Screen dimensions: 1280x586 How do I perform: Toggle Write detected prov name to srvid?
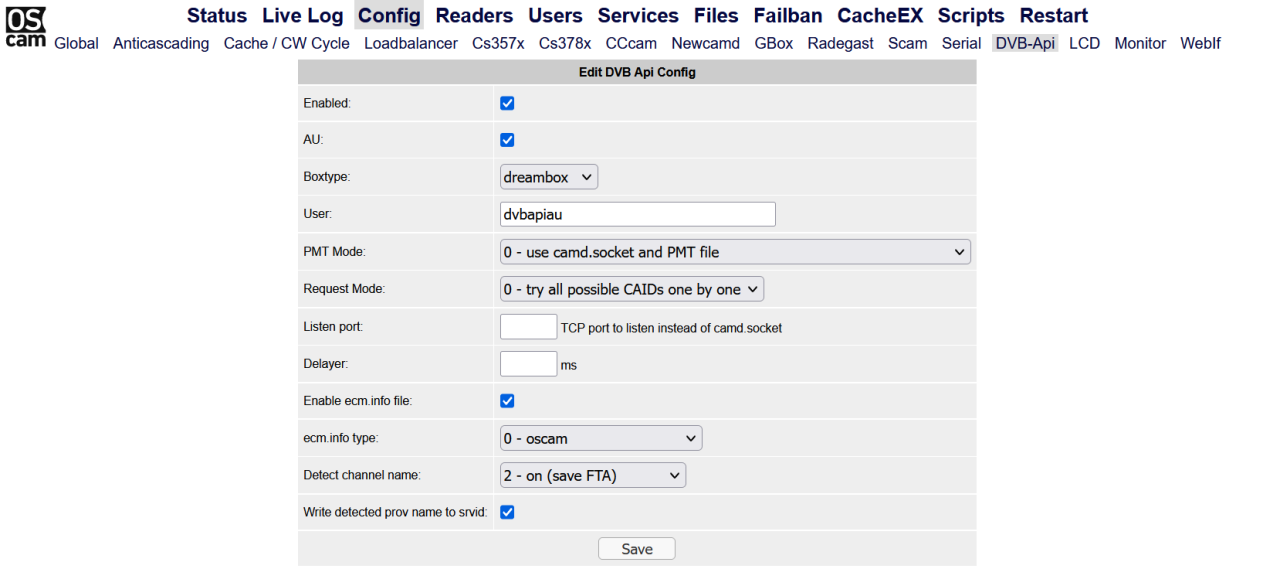[x=507, y=512]
